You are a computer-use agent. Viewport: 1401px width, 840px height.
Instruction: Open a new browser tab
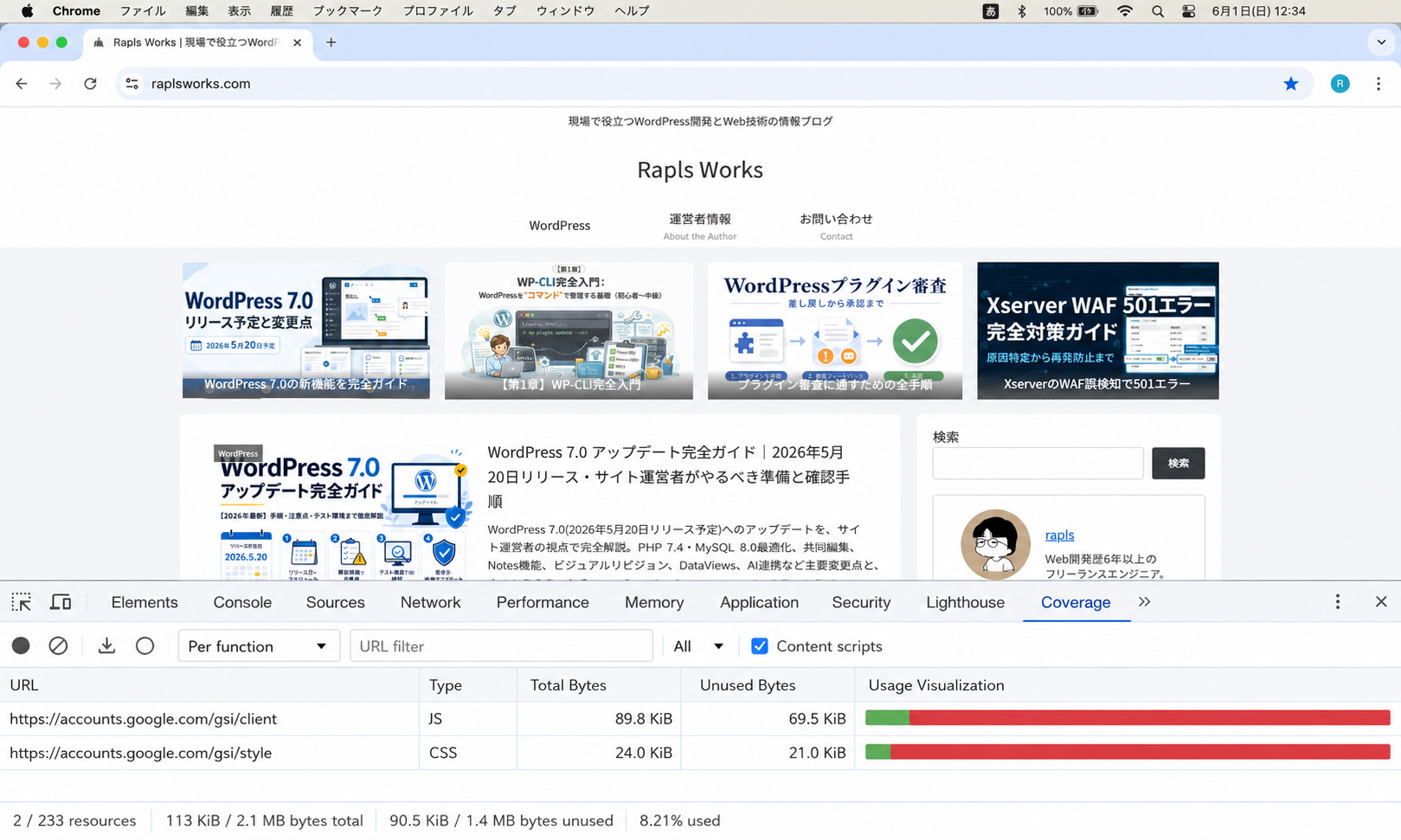pos(331,42)
